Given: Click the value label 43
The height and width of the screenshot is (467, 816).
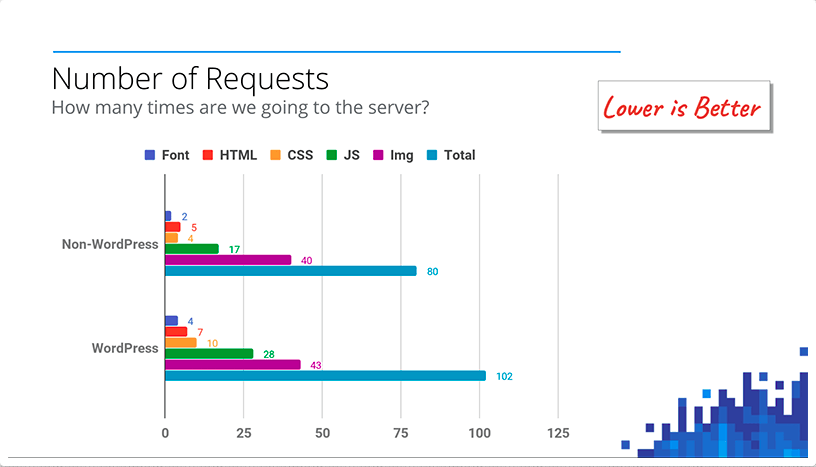Looking at the screenshot, I should pos(316,365).
